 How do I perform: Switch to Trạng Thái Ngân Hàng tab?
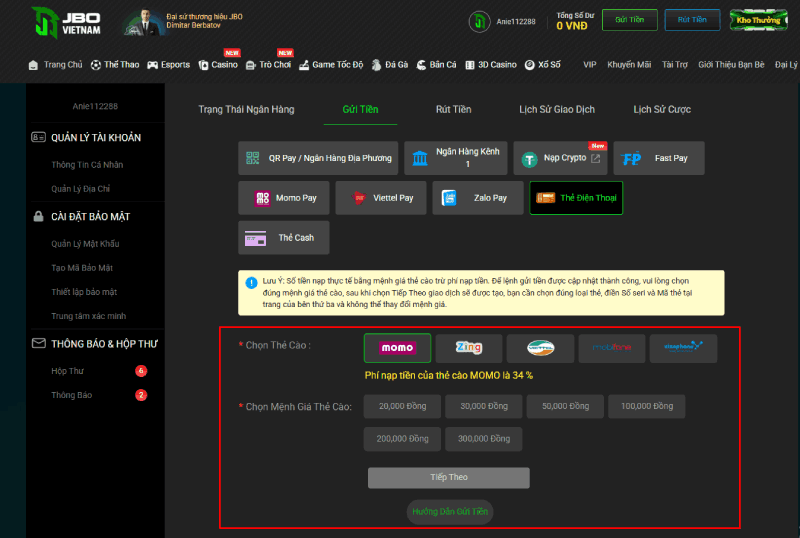[x=246, y=109]
